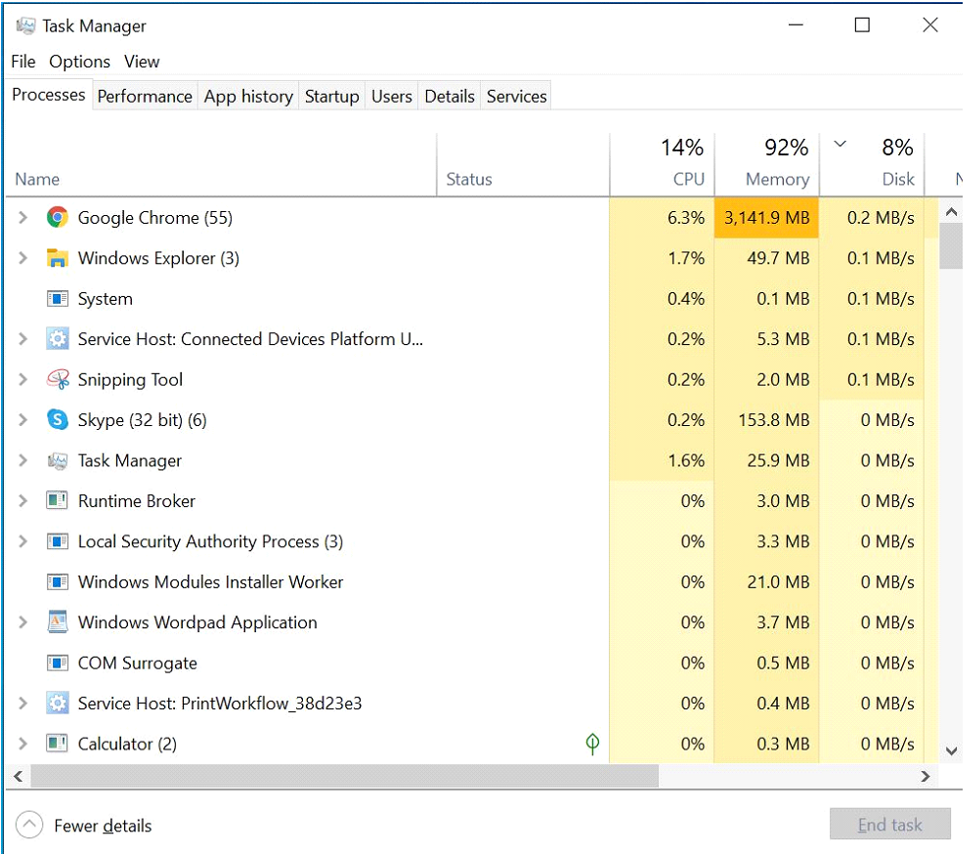
Task: Click the End task button
Action: (x=890, y=824)
